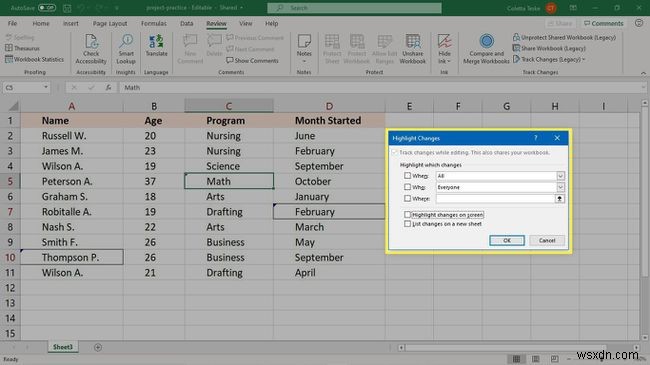Click the Comments button
650x365 pixels.
(x=603, y=24)
